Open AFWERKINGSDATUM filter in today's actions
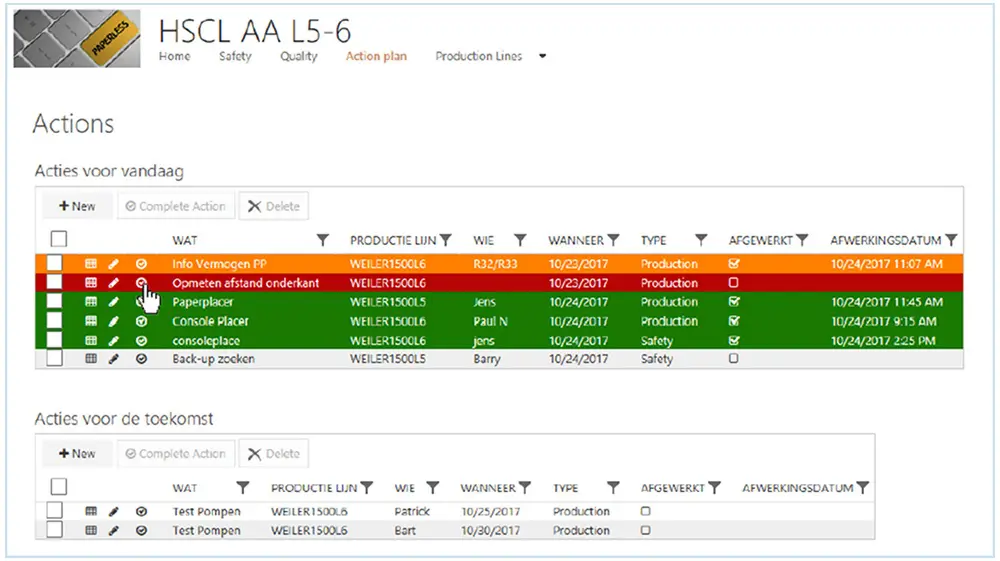The height and width of the screenshot is (561, 1000). tap(951, 240)
